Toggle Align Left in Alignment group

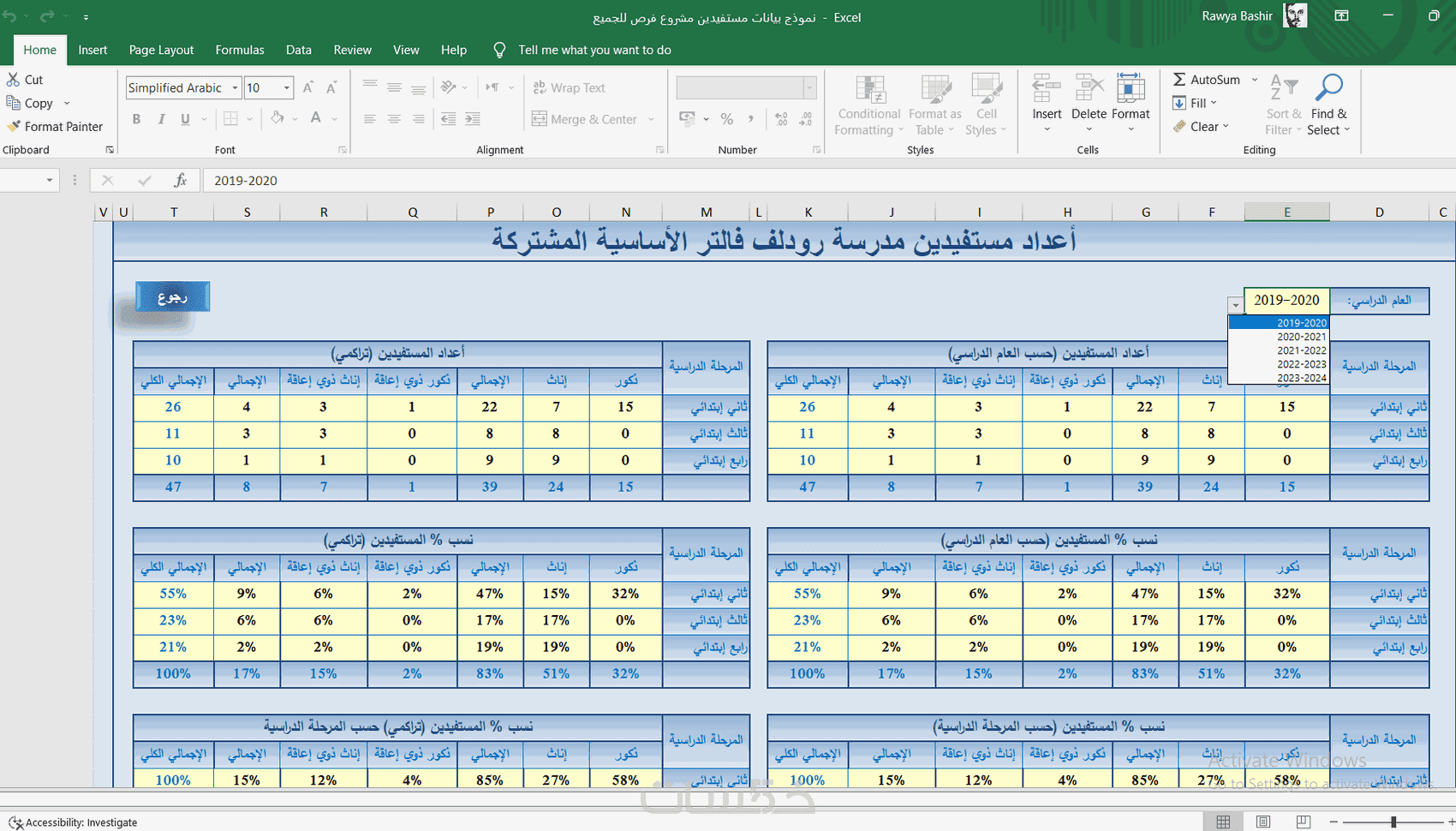pyautogui.click(x=370, y=119)
